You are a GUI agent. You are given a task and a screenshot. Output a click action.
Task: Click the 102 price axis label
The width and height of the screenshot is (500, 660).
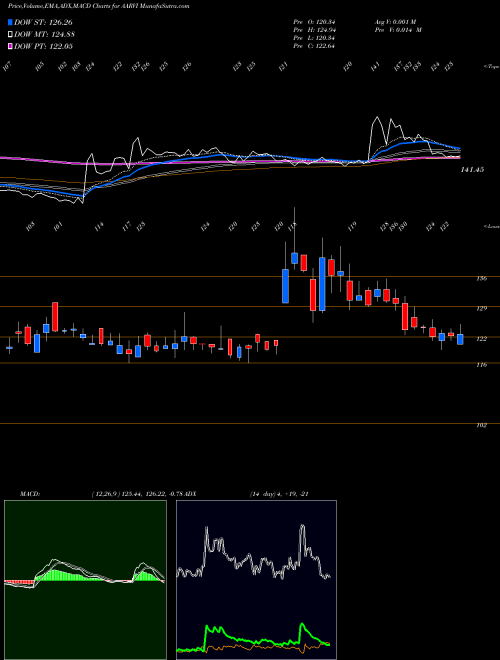pyautogui.click(x=482, y=426)
